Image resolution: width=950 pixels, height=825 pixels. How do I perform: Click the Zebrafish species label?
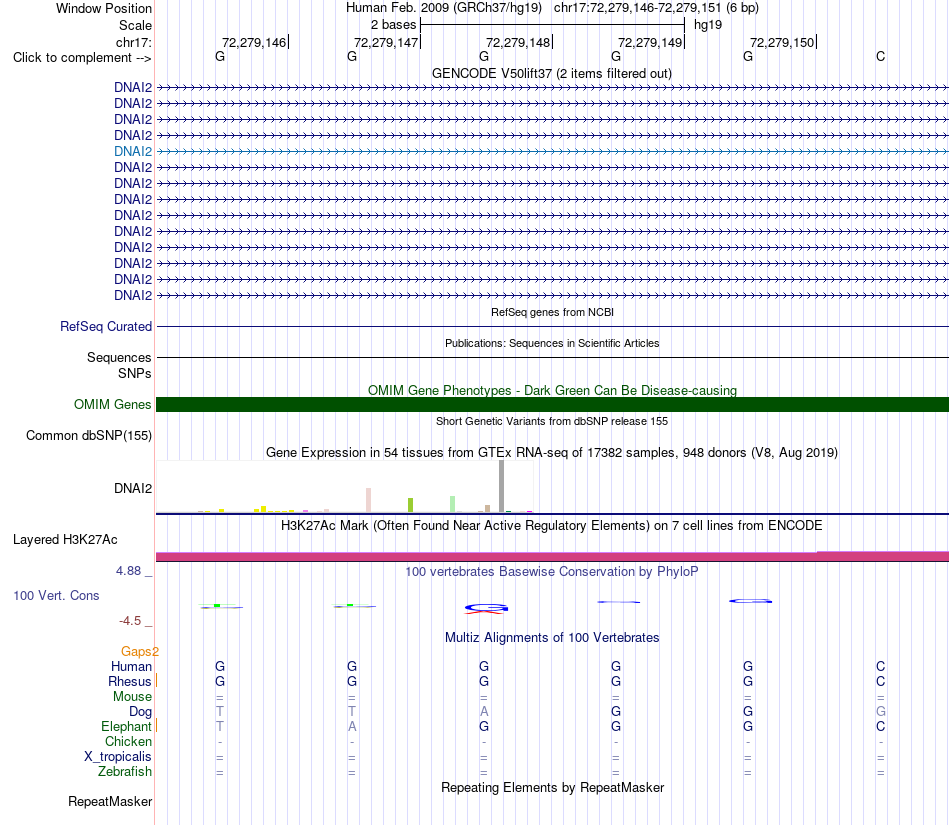(125, 772)
